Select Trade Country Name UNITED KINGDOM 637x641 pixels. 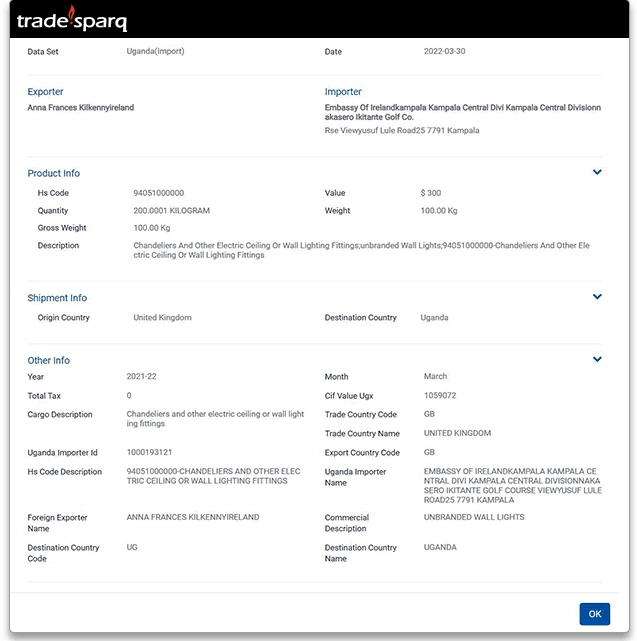pyautogui.click(x=457, y=433)
